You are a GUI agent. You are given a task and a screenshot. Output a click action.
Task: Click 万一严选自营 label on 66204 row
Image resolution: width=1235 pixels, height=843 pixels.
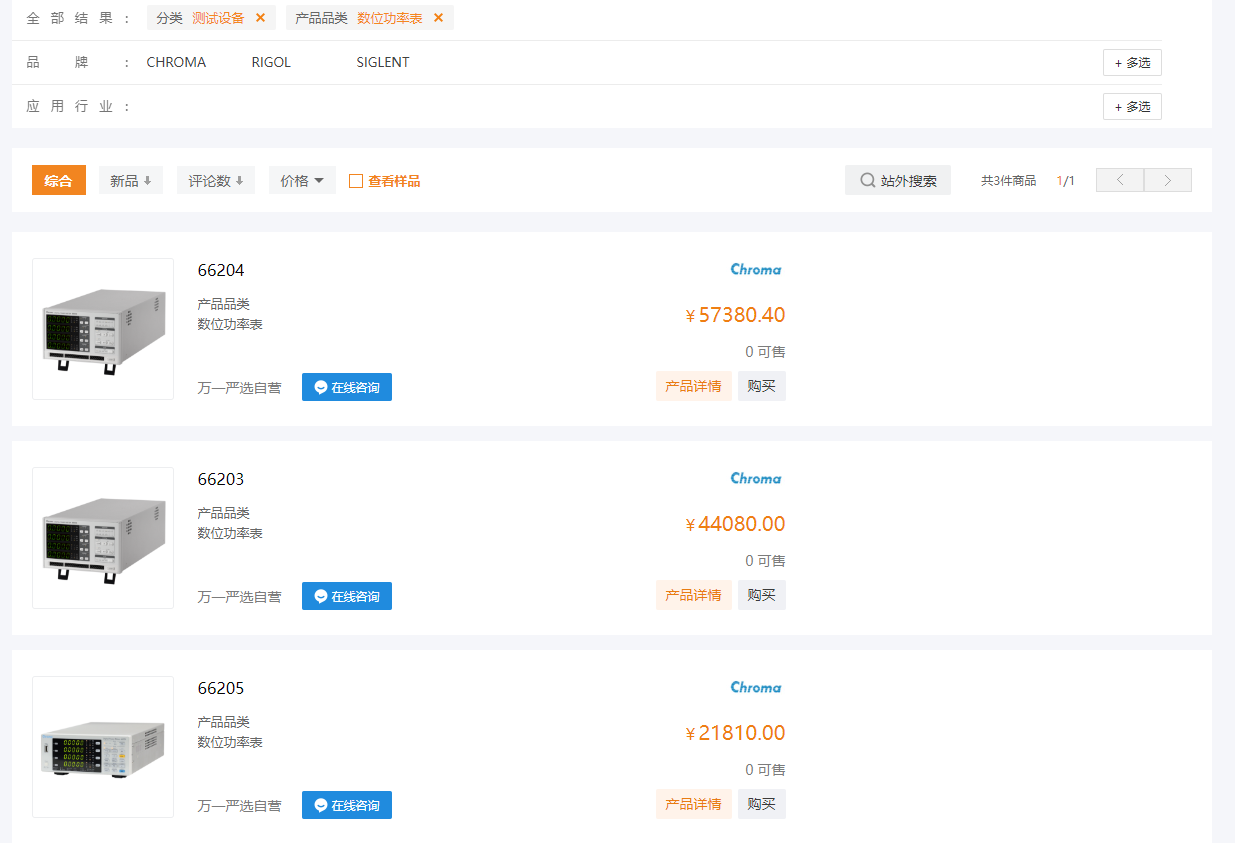click(x=240, y=388)
